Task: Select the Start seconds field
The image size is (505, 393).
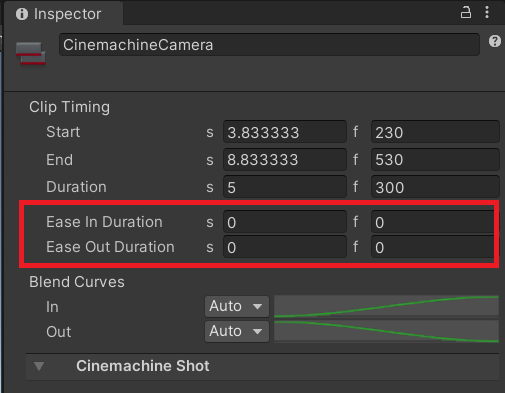Action: (x=285, y=132)
